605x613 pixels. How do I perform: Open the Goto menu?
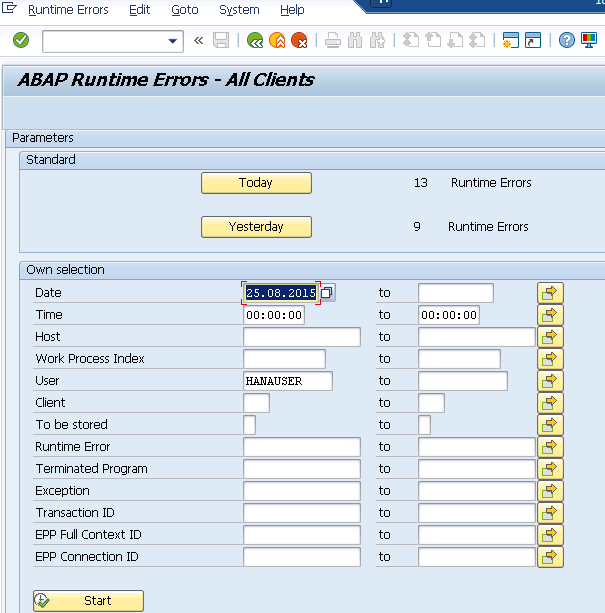(185, 10)
